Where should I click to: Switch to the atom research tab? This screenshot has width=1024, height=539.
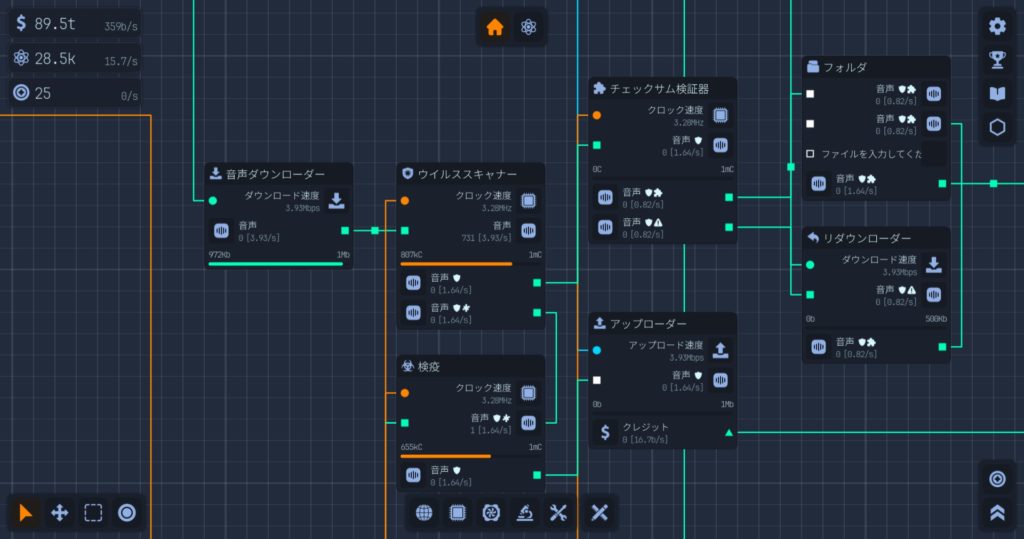pos(529,27)
